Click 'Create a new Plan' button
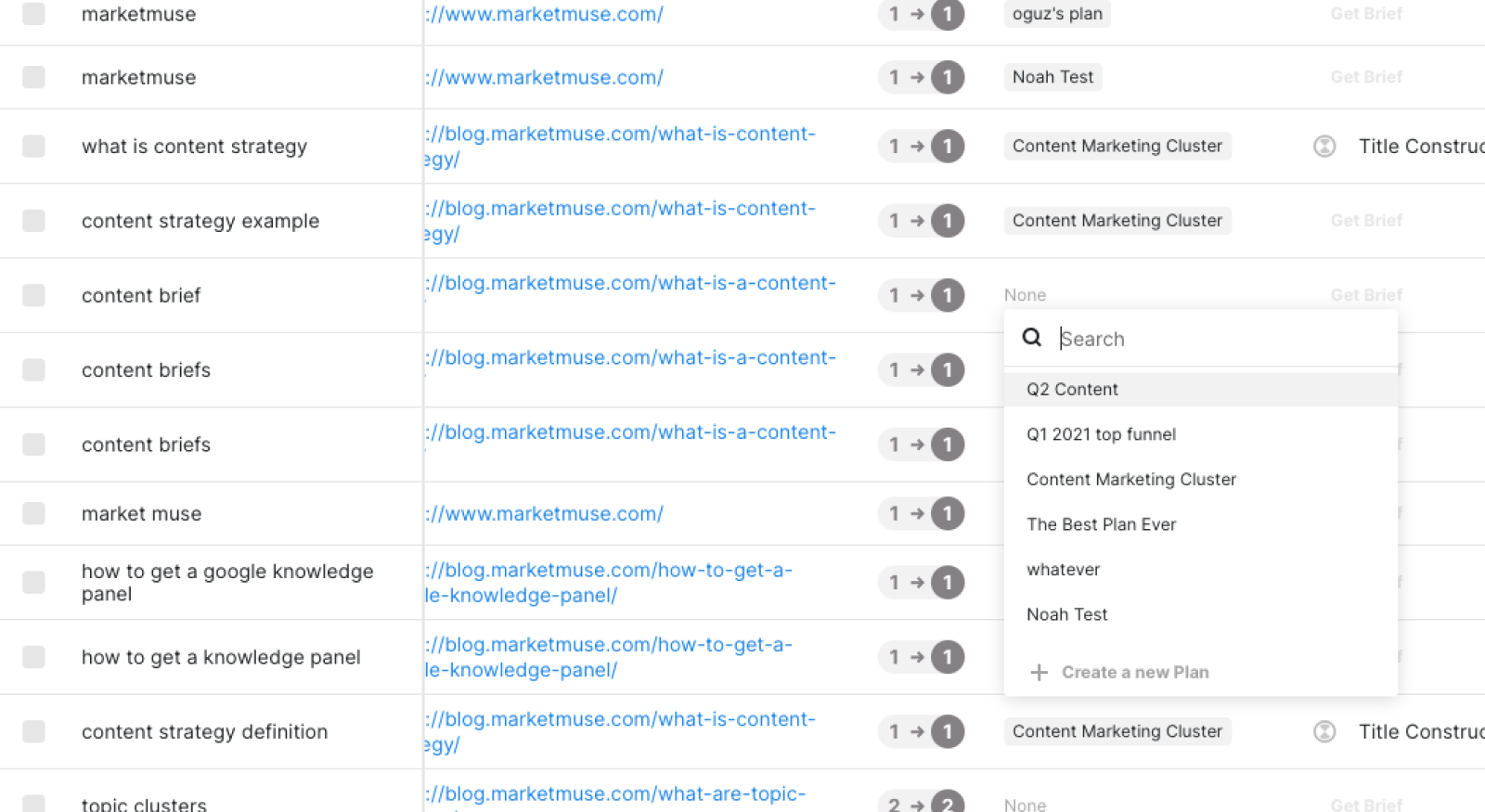The image size is (1485, 812). [1119, 672]
